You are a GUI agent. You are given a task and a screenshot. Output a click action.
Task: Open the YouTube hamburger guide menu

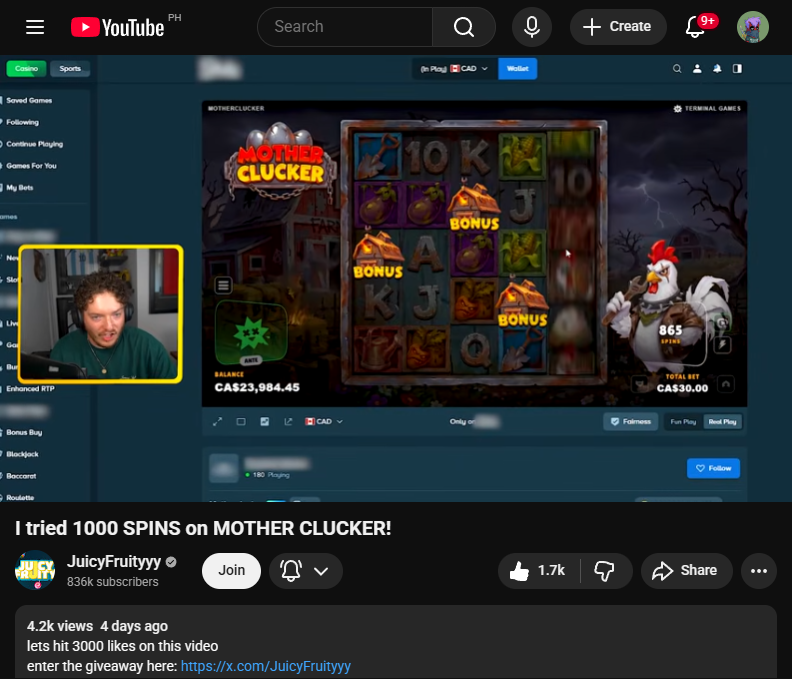35,27
